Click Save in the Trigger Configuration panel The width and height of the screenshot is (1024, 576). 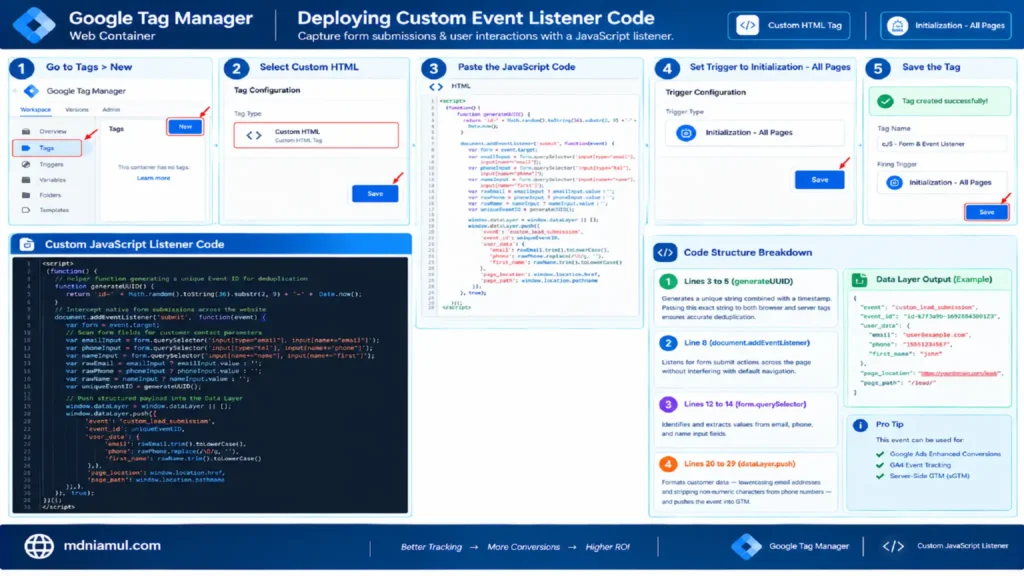click(820, 180)
